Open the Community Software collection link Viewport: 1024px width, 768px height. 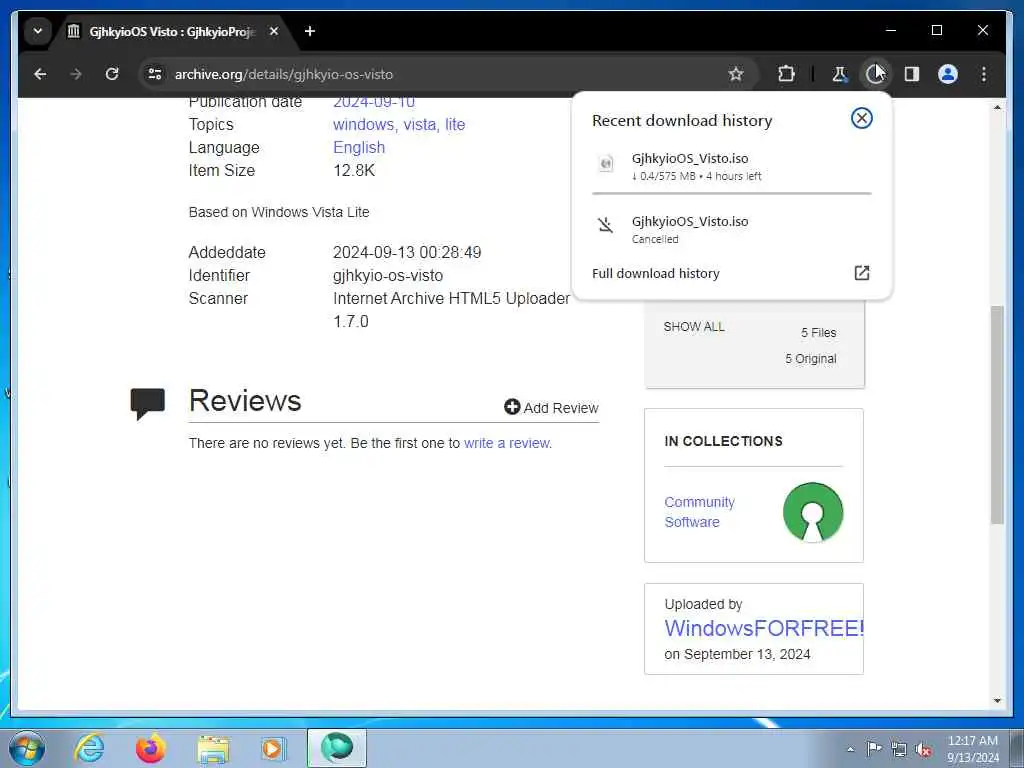point(699,512)
